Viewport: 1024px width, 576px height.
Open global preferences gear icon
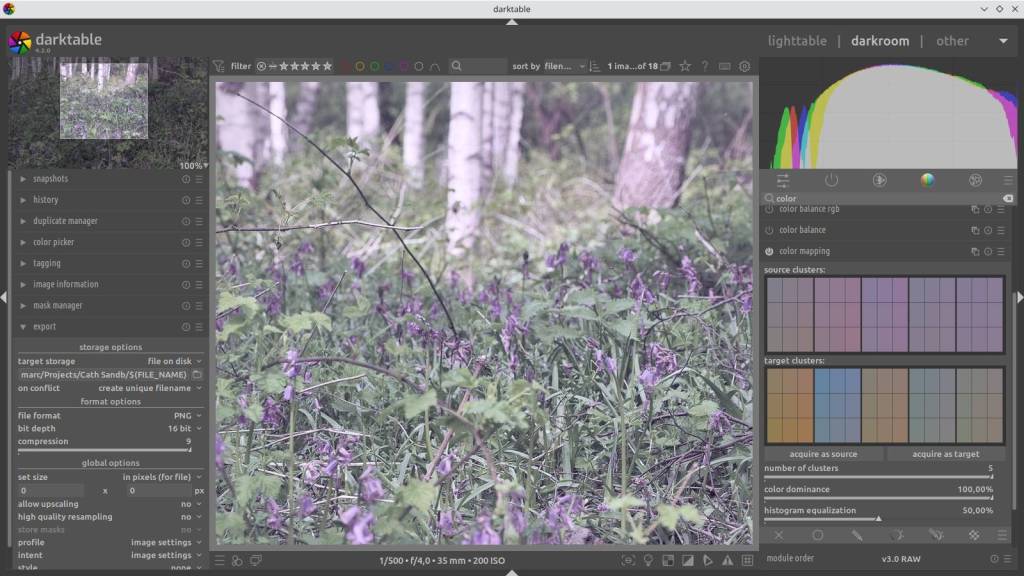click(x=744, y=66)
